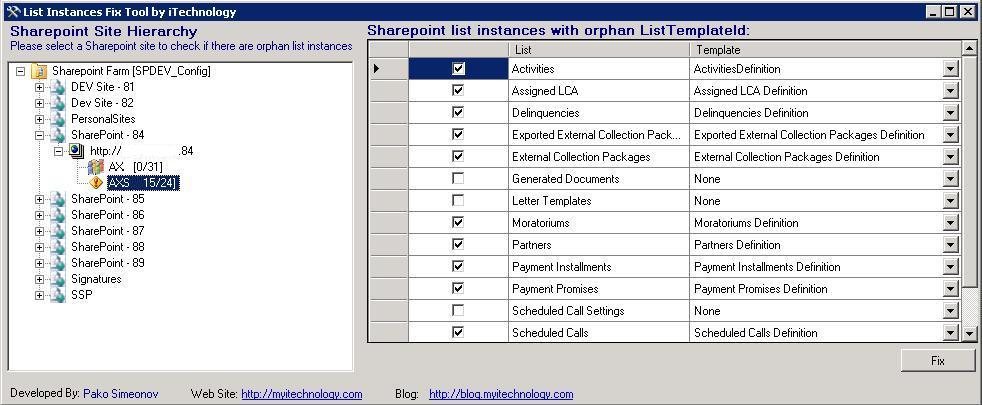The image size is (982, 405).
Task: Toggle the External Collection Packages row checkbox
Action: [x=458, y=156]
